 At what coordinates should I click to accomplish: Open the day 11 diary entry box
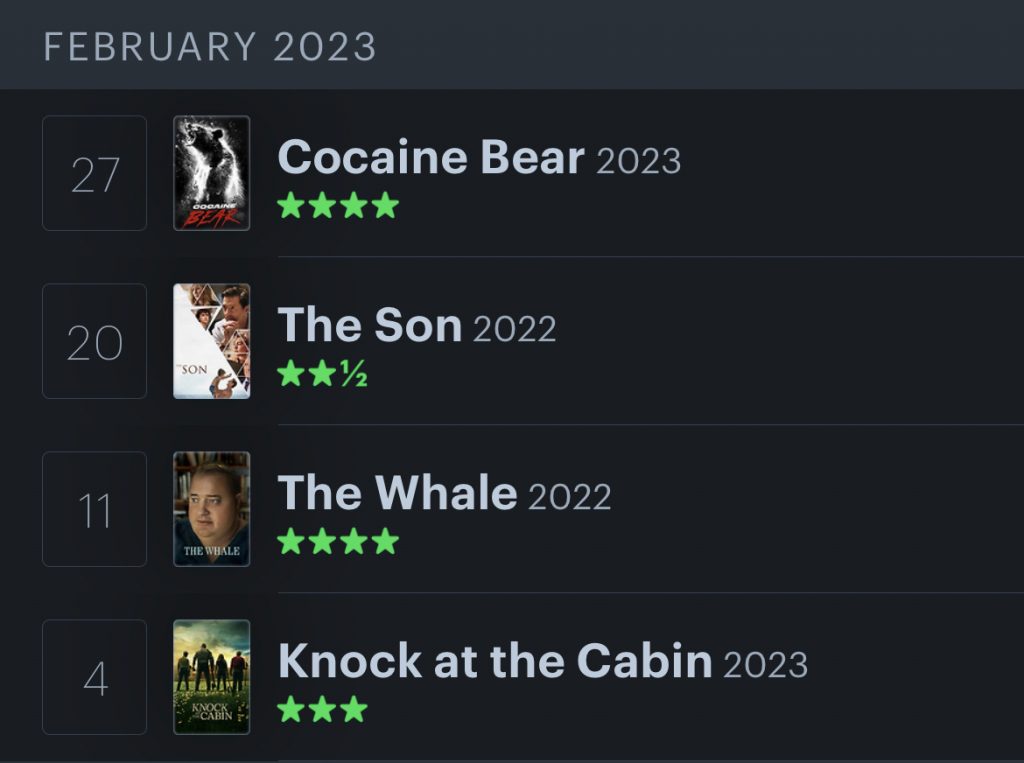point(95,509)
